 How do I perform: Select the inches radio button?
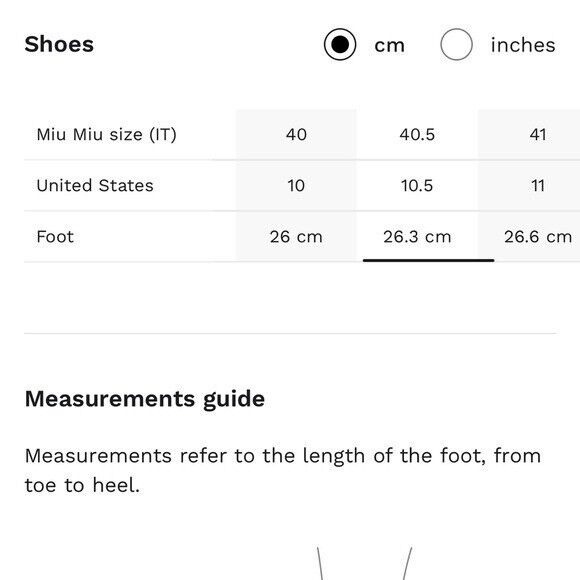click(x=456, y=44)
